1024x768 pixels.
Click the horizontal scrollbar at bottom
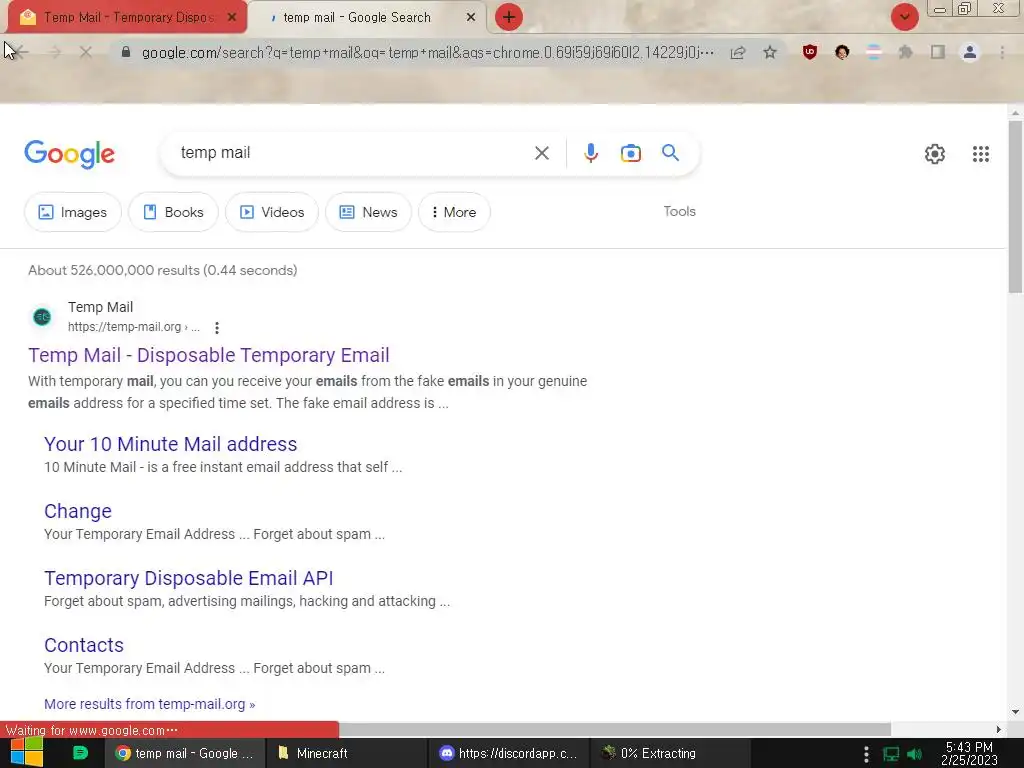point(614,729)
